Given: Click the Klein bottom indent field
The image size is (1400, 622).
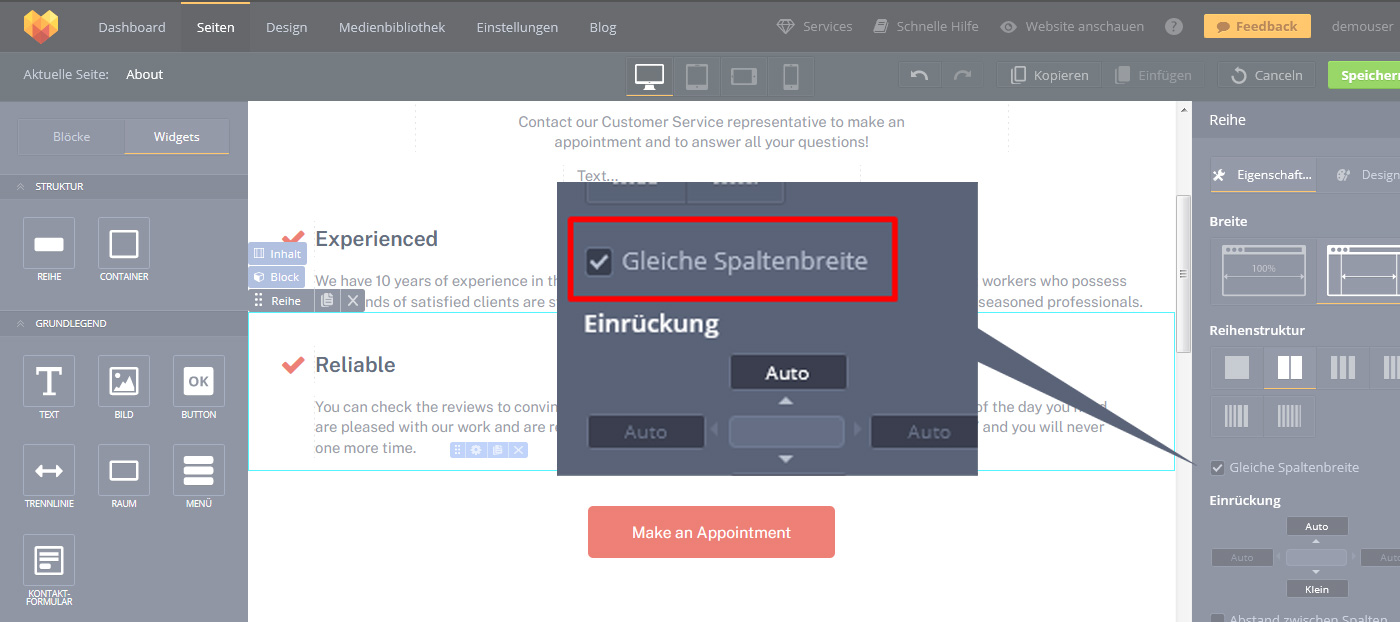Looking at the screenshot, I should click(x=1316, y=589).
